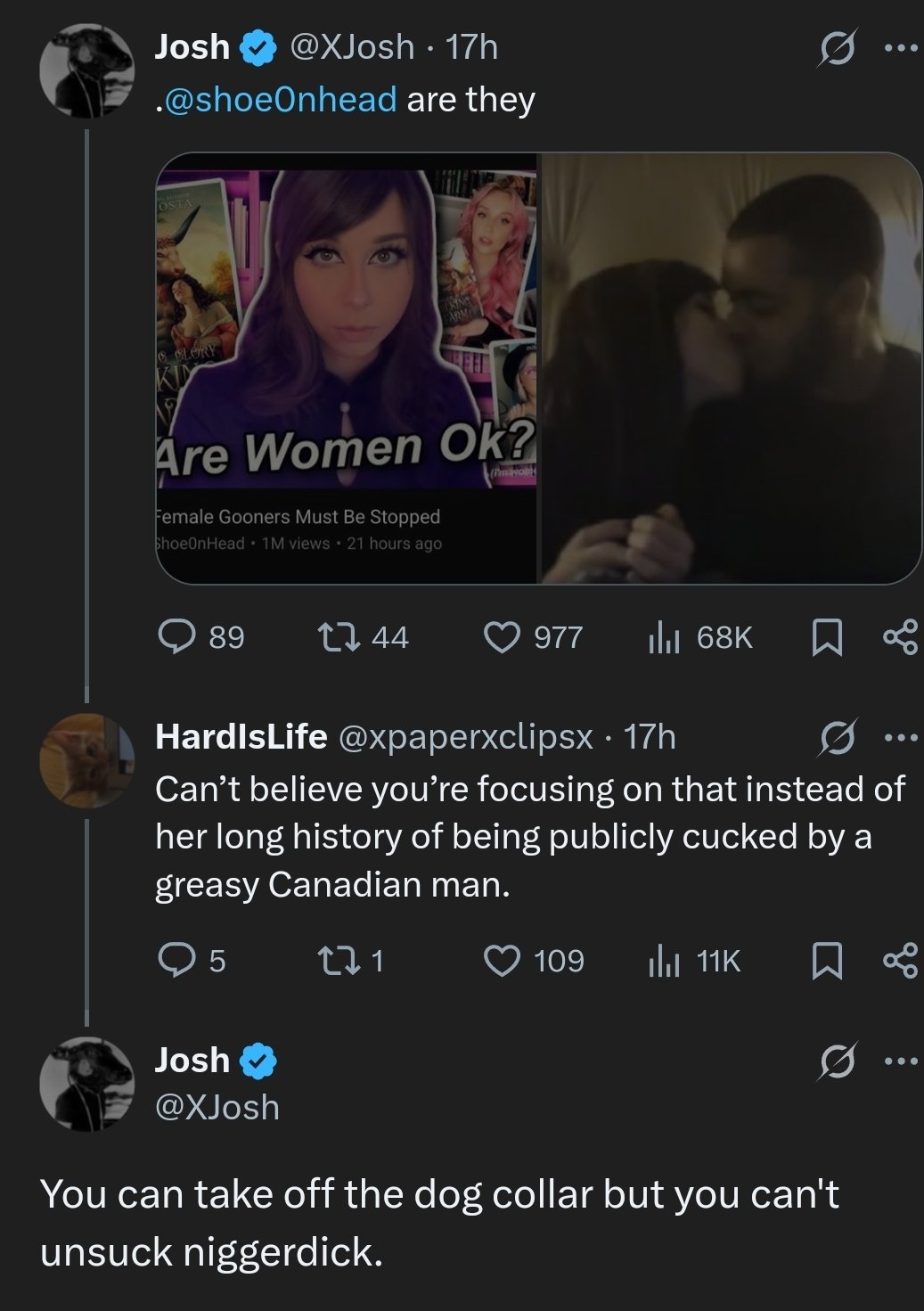Share HardIsLife's reply
The width and height of the screenshot is (924, 1311).
point(899,961)
